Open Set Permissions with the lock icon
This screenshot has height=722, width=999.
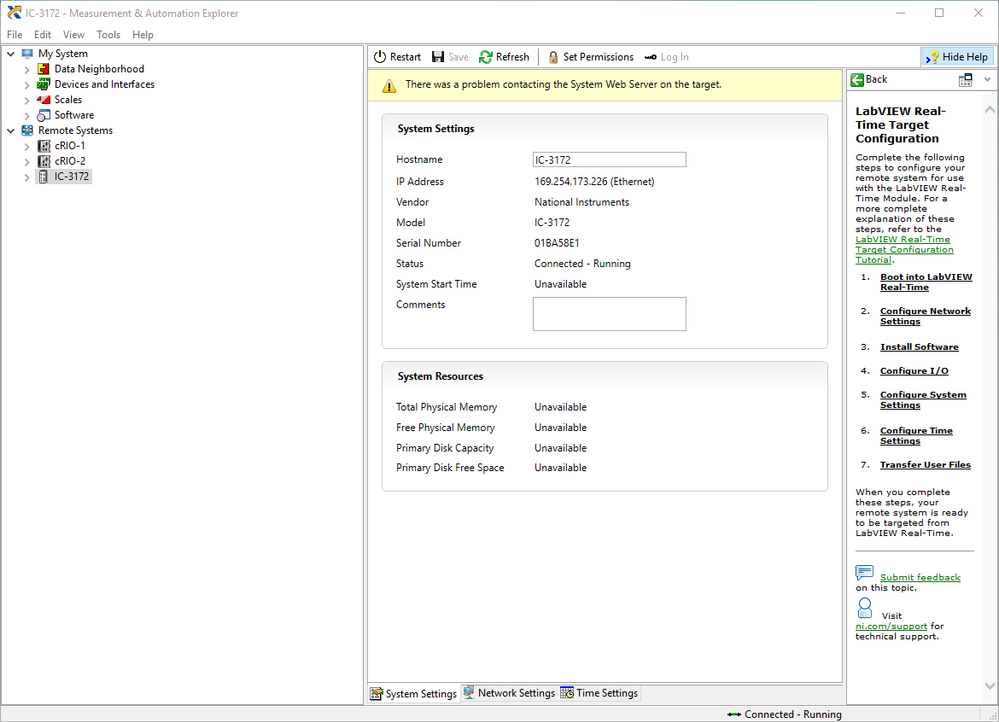coord(553,57)
